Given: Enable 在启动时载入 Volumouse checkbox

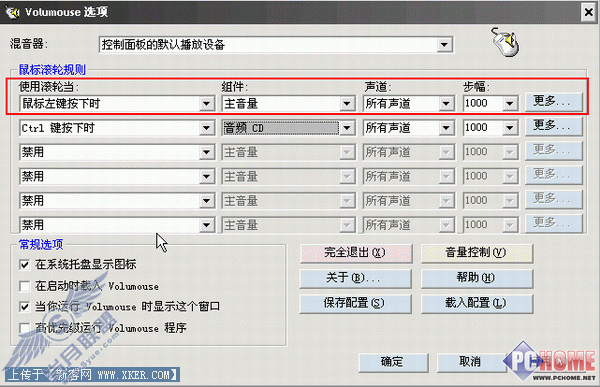Looking at the screenshot, I should point(24,286).
